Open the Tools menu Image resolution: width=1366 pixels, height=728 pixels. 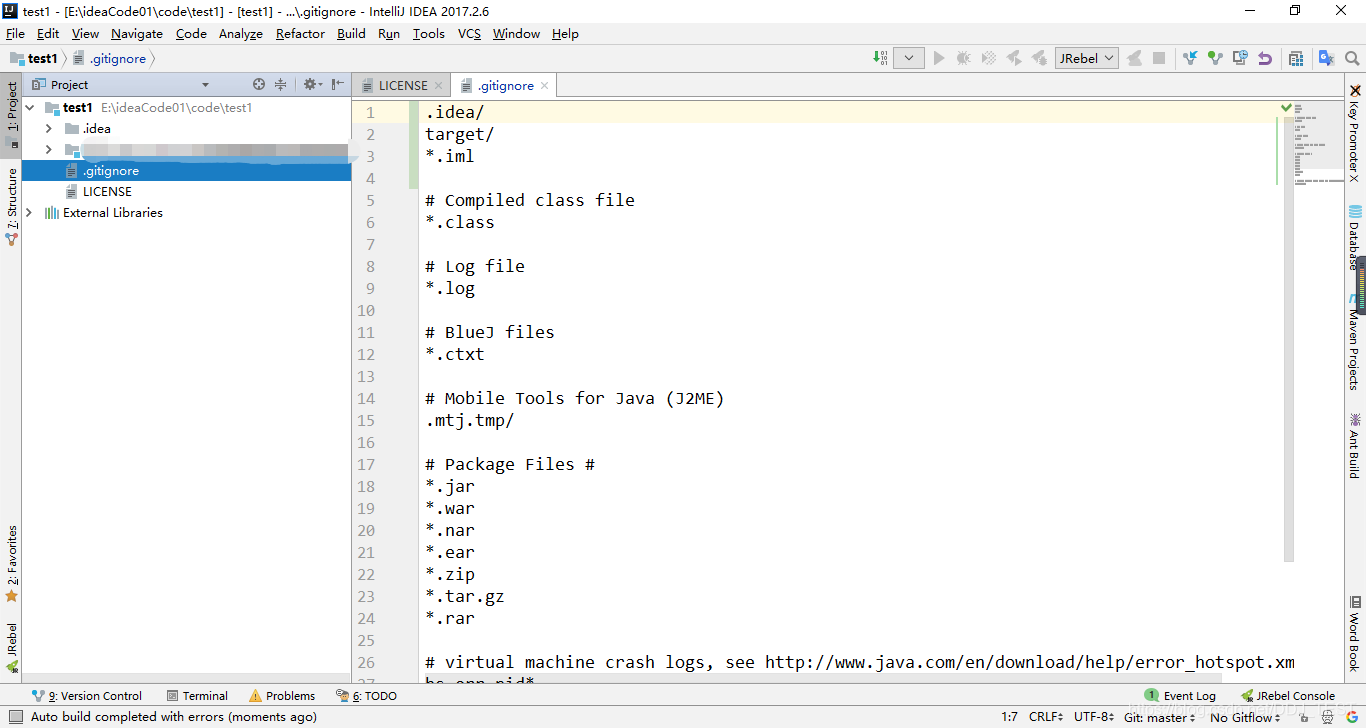[429, 33]
